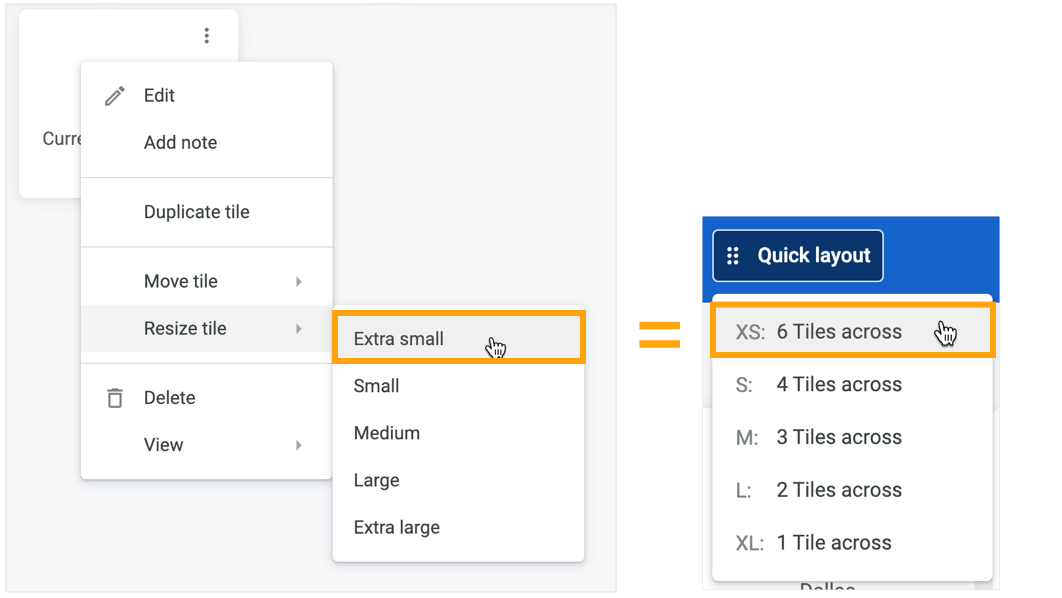Choose Duplicate tile menu entry

coord(207,213)
